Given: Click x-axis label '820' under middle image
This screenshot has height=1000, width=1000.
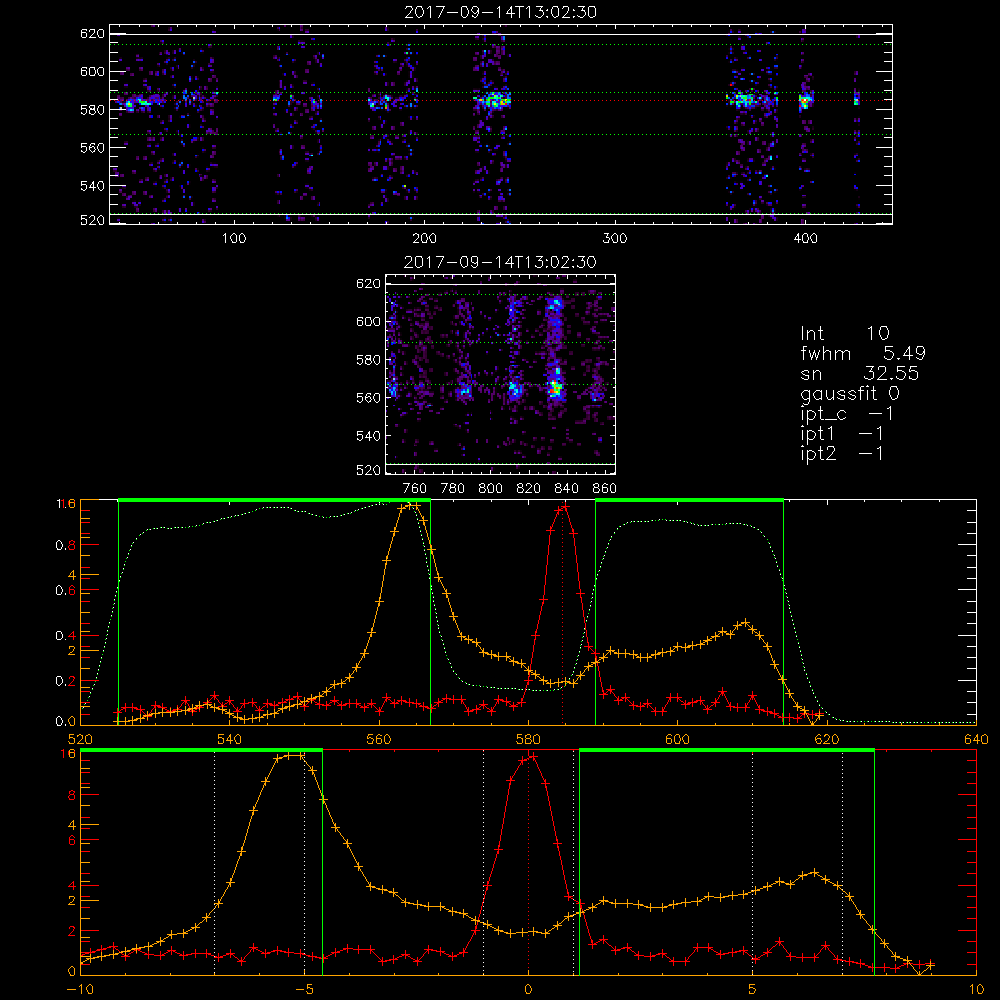Looking at the screenshot, I should [x=529, y=489].
